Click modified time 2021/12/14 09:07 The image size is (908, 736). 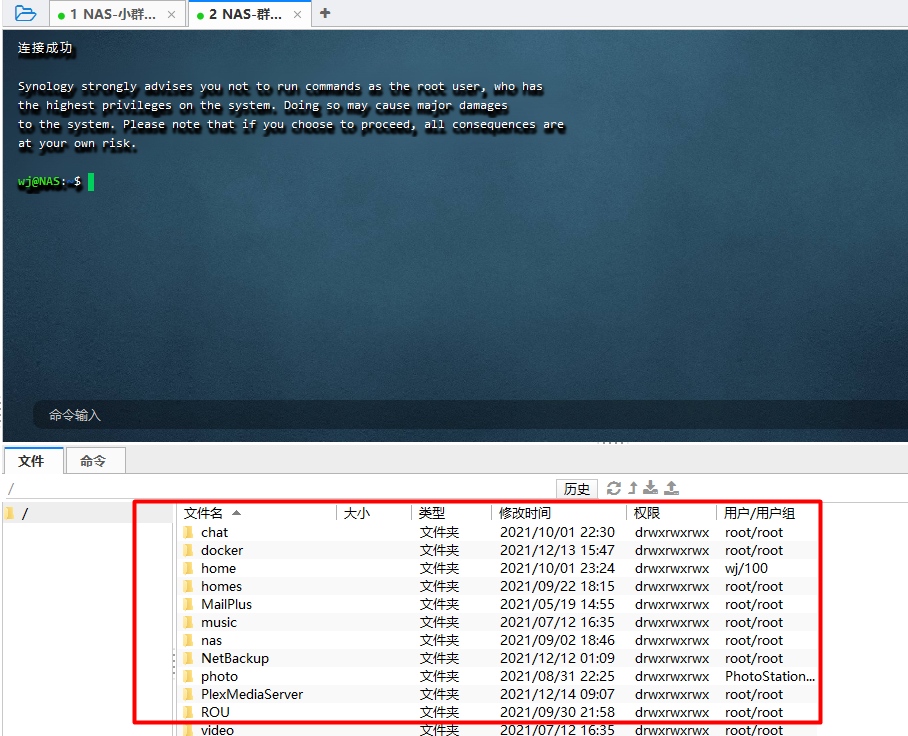click(557, 694)
